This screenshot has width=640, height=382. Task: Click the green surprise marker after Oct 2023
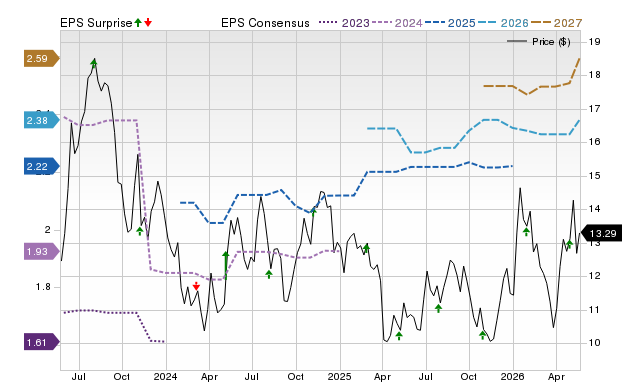click(140, 231)
